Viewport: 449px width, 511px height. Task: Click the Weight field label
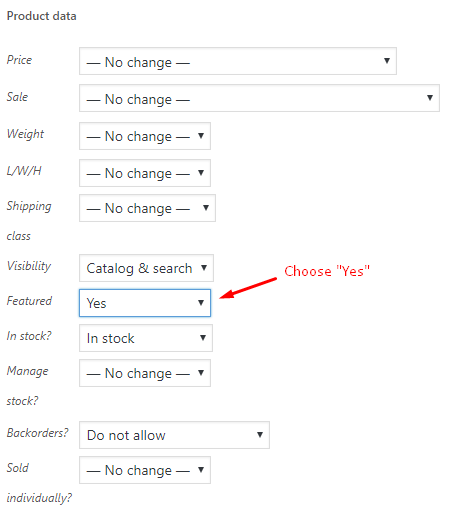(x=25, y=134)
